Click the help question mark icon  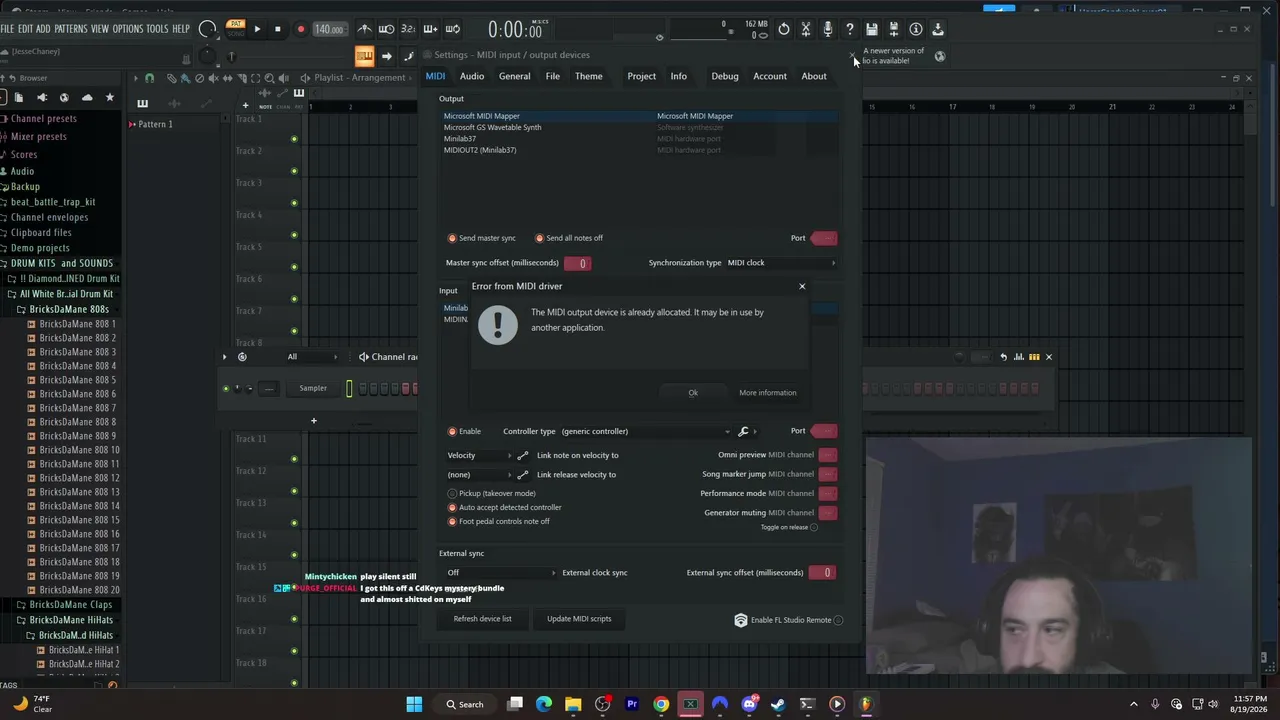click(x=849, y=29)
